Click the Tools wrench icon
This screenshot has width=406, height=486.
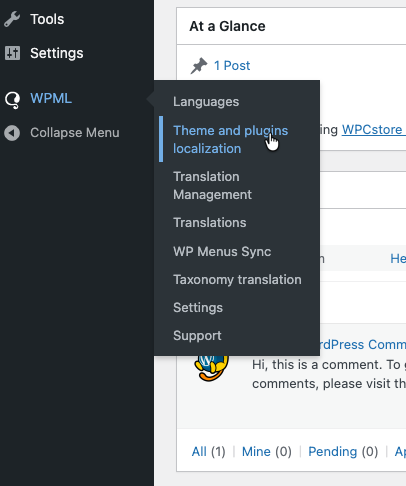coord(12,19)
